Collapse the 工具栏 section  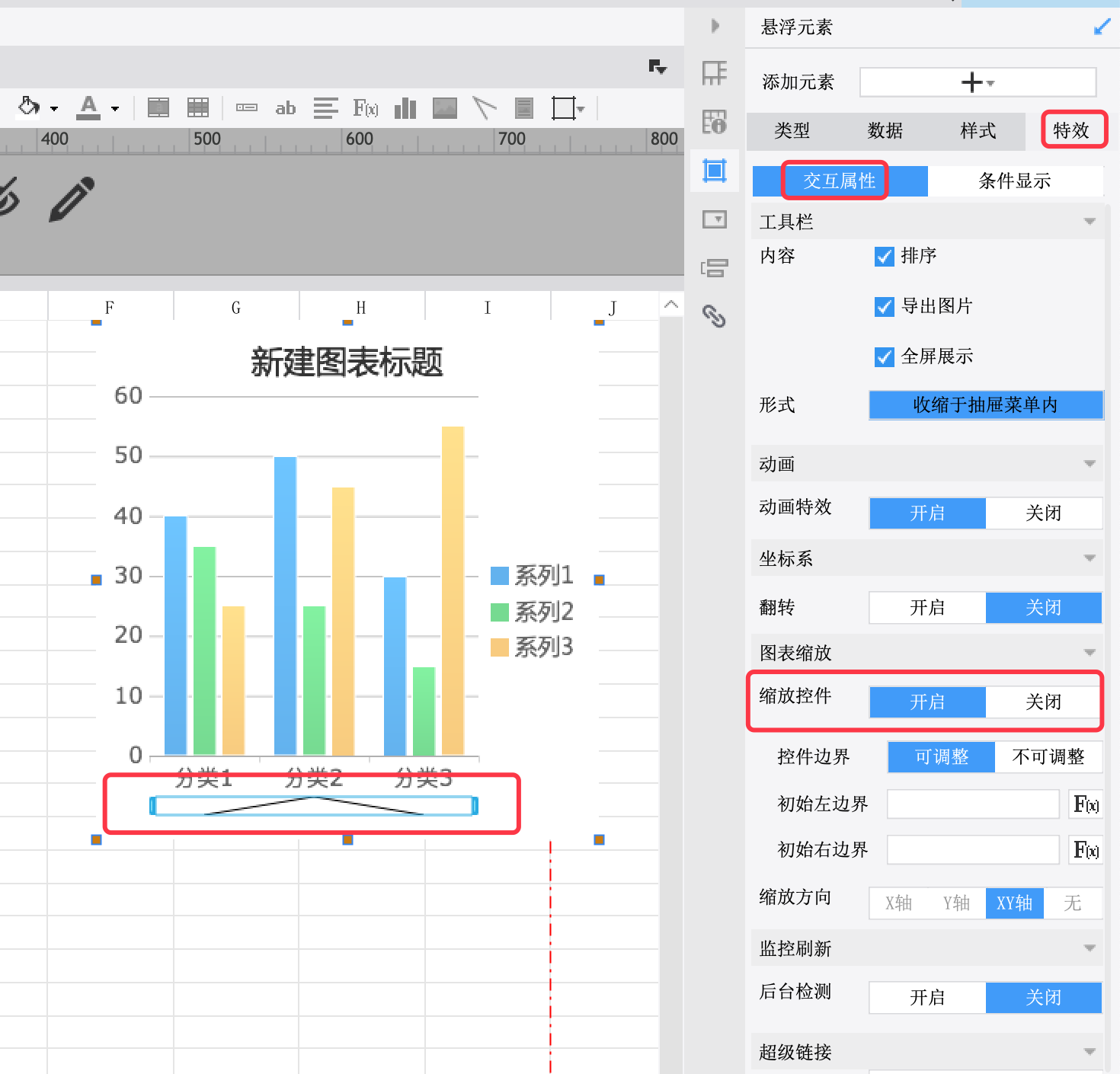coord(1090,222)
